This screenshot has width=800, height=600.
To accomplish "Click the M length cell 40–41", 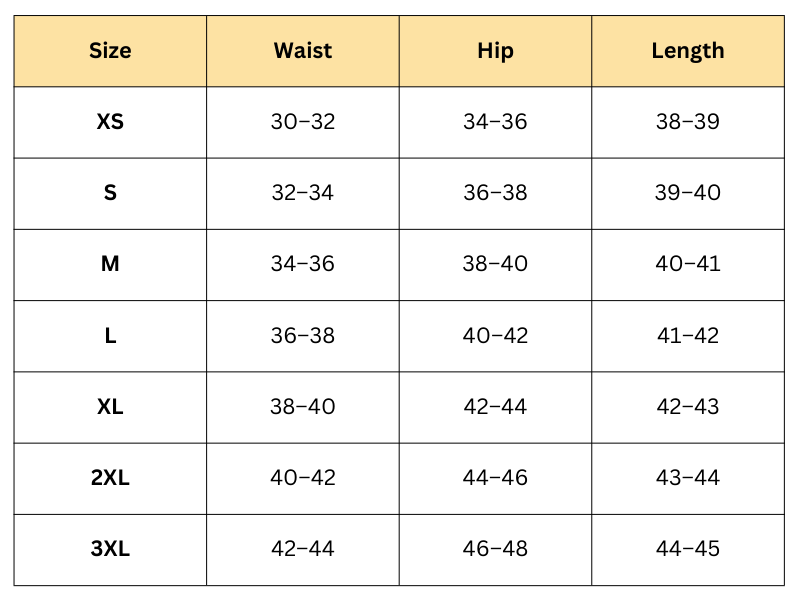I will click(687, 264).
